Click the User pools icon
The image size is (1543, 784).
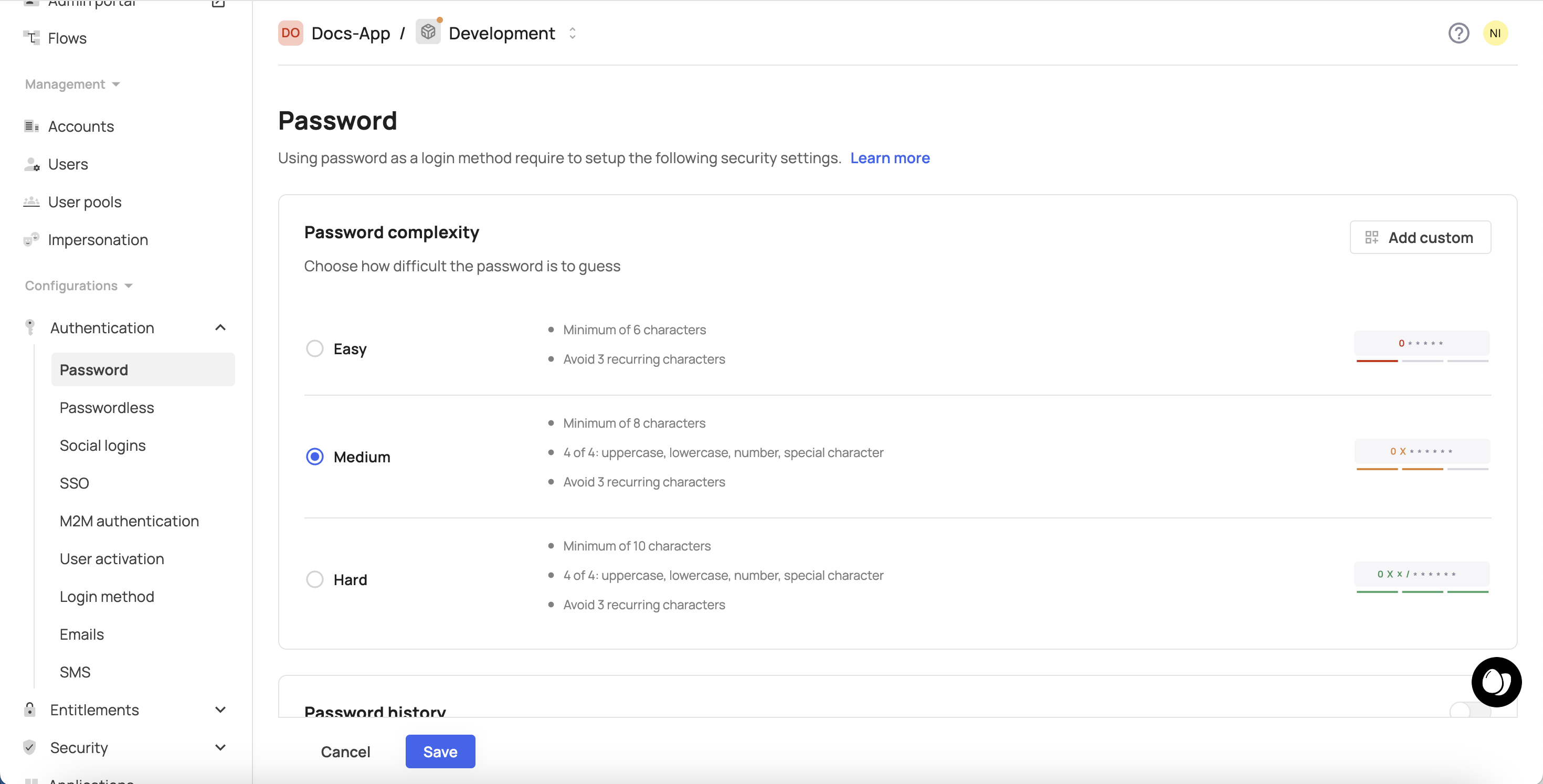tap(31, 201)
